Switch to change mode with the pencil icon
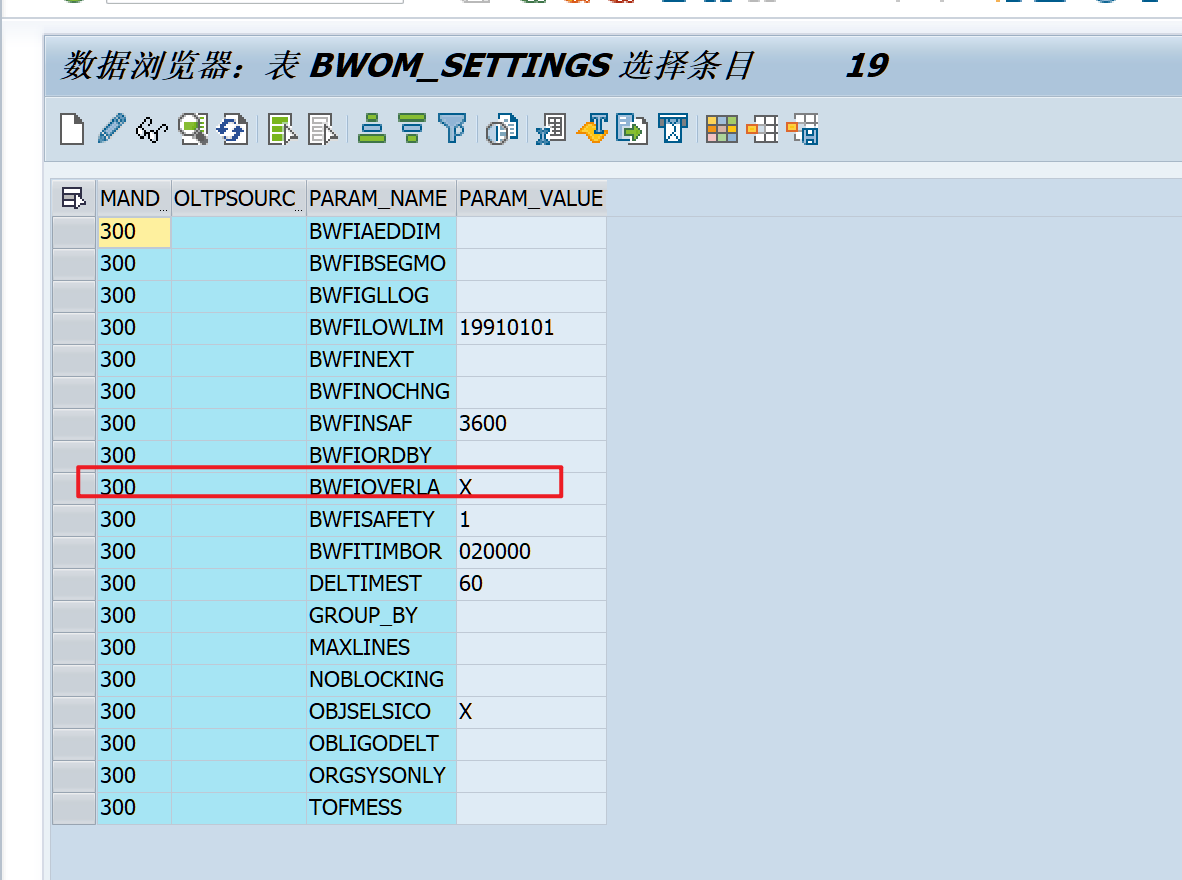Viewport: 1182px width, 880px height. [109, 130]
